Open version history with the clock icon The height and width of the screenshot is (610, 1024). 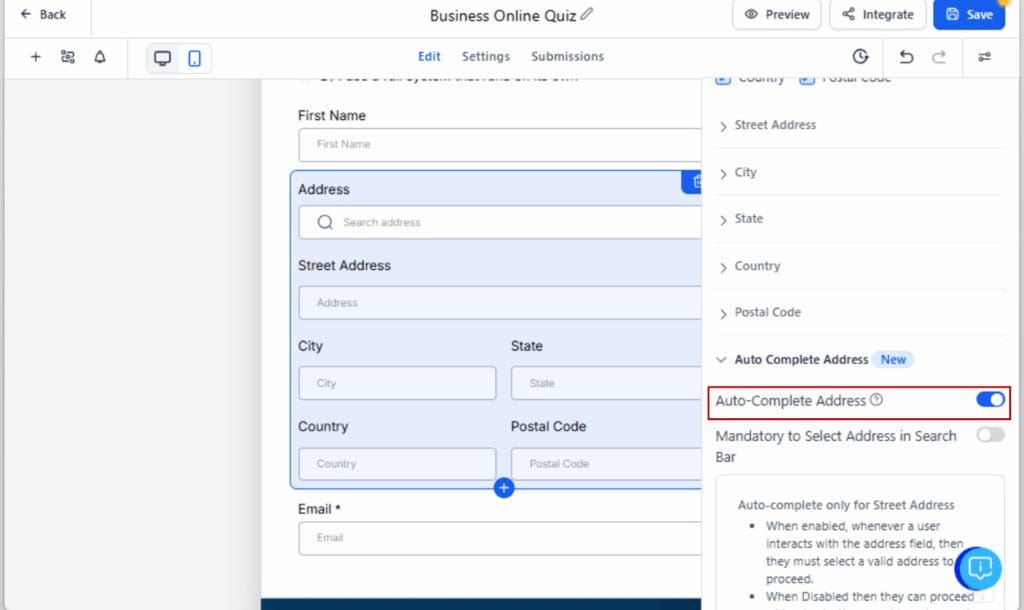860,57
